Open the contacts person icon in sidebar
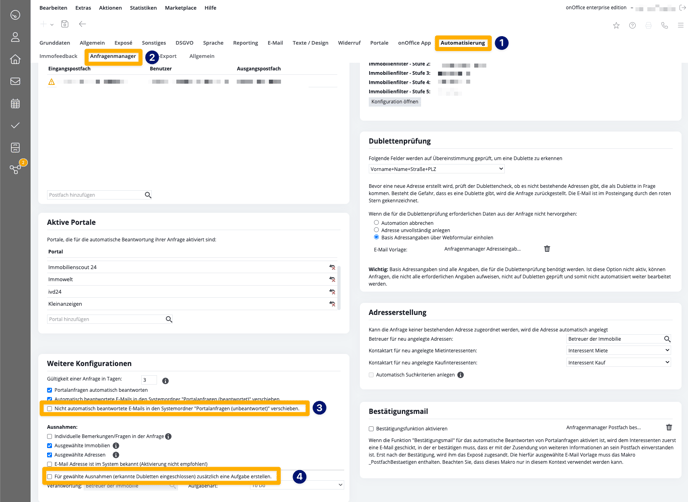The width and height of the screenshot is (688, 502). pyautogui.click(x=15, y=37)
